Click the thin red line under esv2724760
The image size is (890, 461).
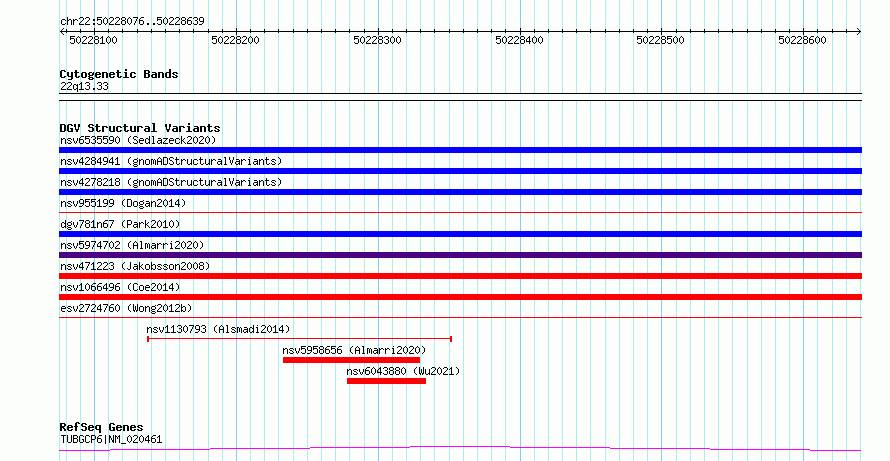coord(460,318)
